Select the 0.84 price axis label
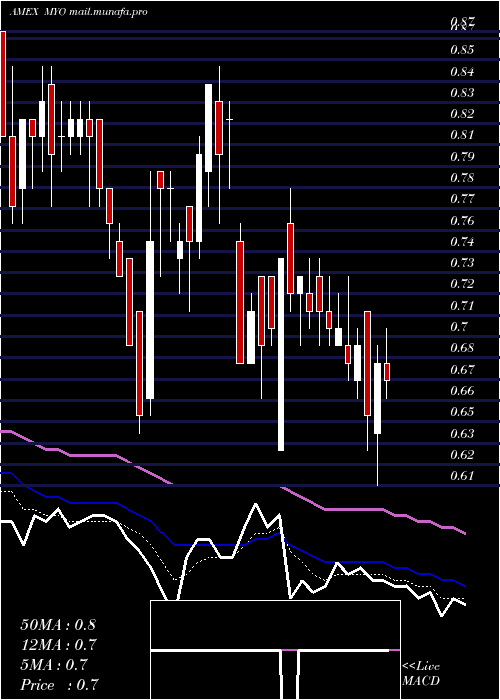The height and width of the screenshot is (700, 500). [x=462, y=71]
